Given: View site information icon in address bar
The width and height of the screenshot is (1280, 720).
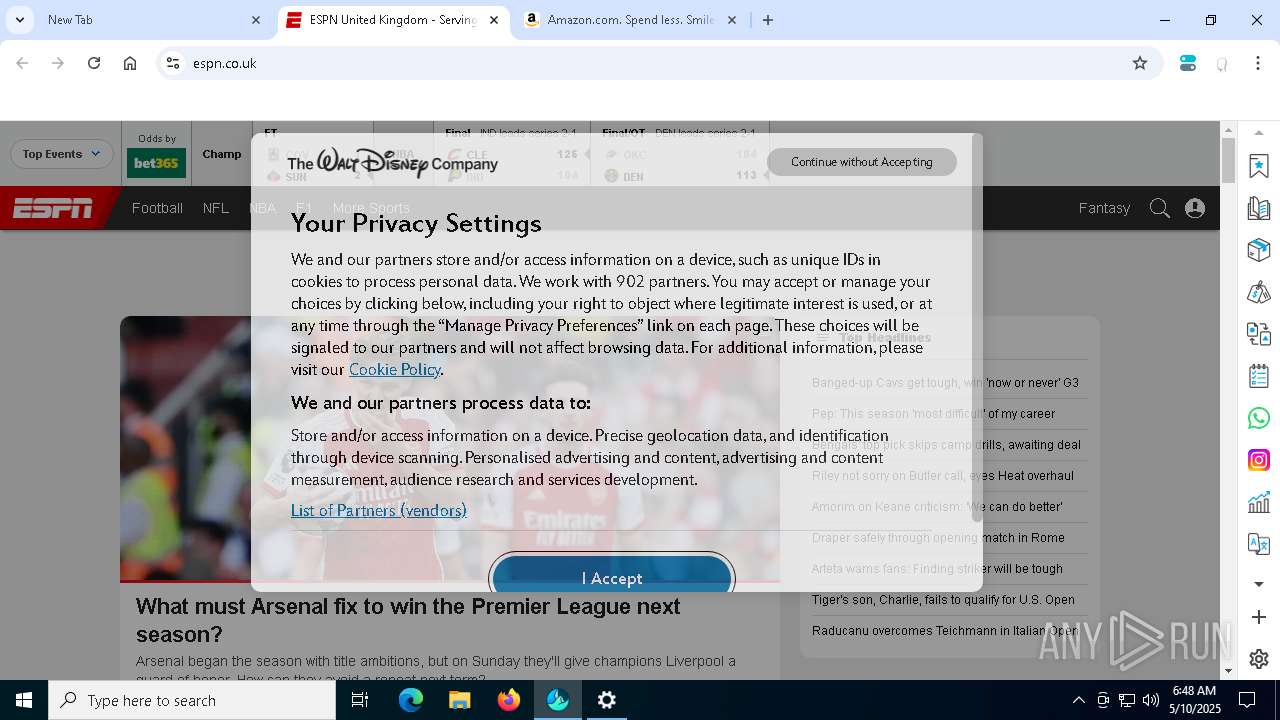Looking at the screenshot, I should pos(173,63).
